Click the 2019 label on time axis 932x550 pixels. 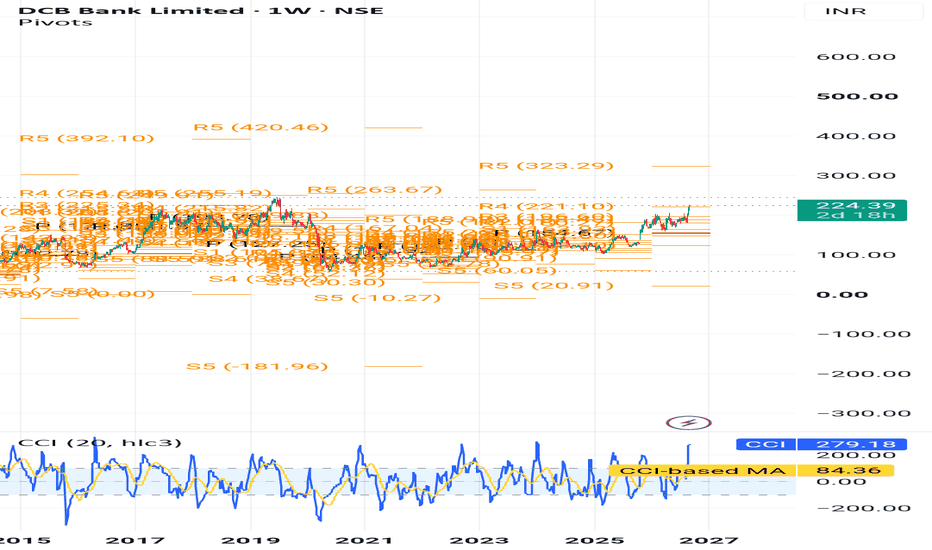click(250, 540)
